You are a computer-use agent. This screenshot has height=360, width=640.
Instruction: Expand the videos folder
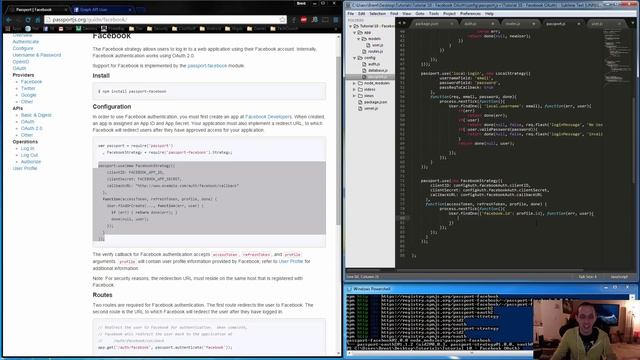[x=355, y=89]
